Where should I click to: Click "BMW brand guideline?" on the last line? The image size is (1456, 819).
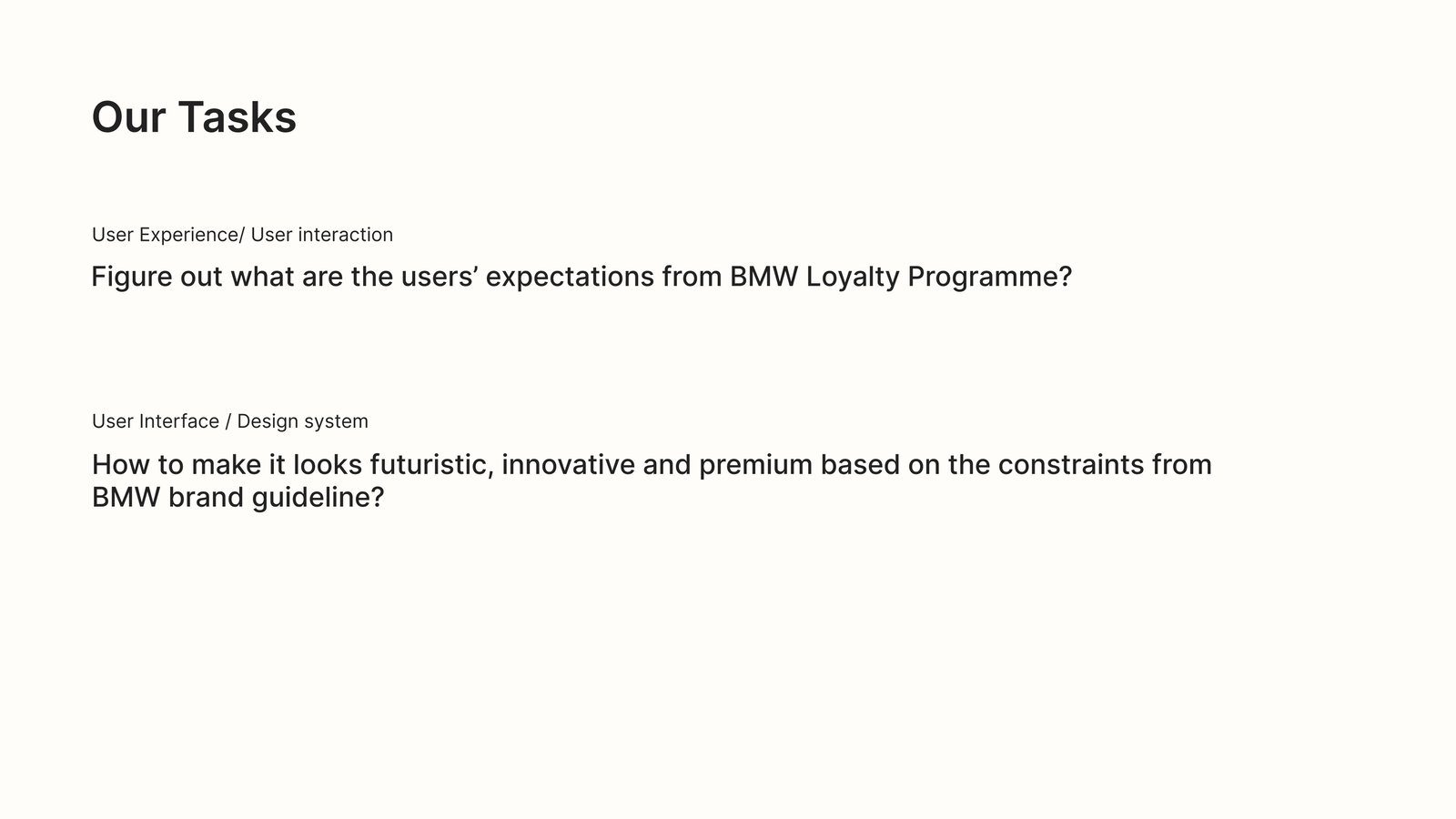click(x=238, y=498)
